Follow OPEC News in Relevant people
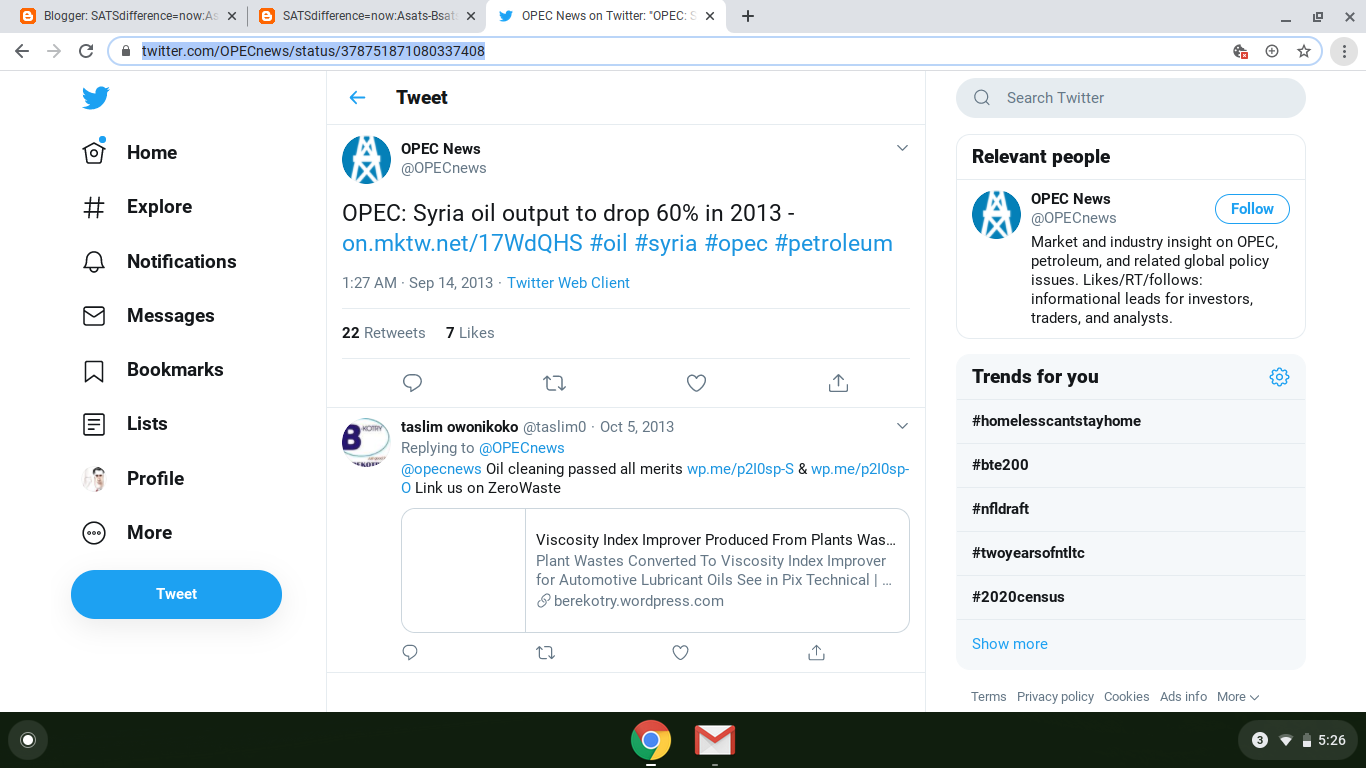This screenshot has height=768, width=1366. [x=1252, y=209]
